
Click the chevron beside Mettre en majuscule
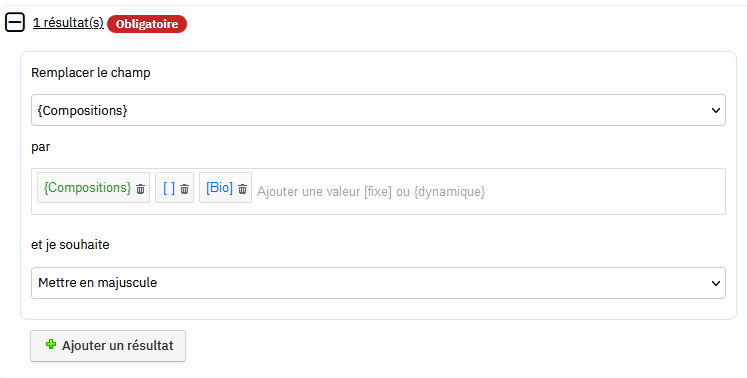click(716, 284)
